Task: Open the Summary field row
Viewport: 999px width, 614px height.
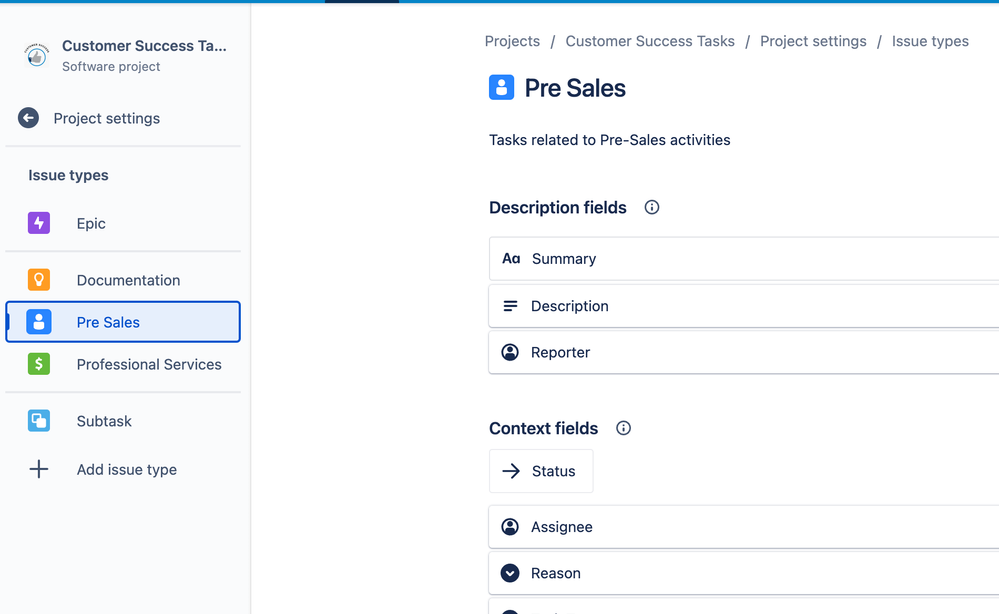Action: 744,259
